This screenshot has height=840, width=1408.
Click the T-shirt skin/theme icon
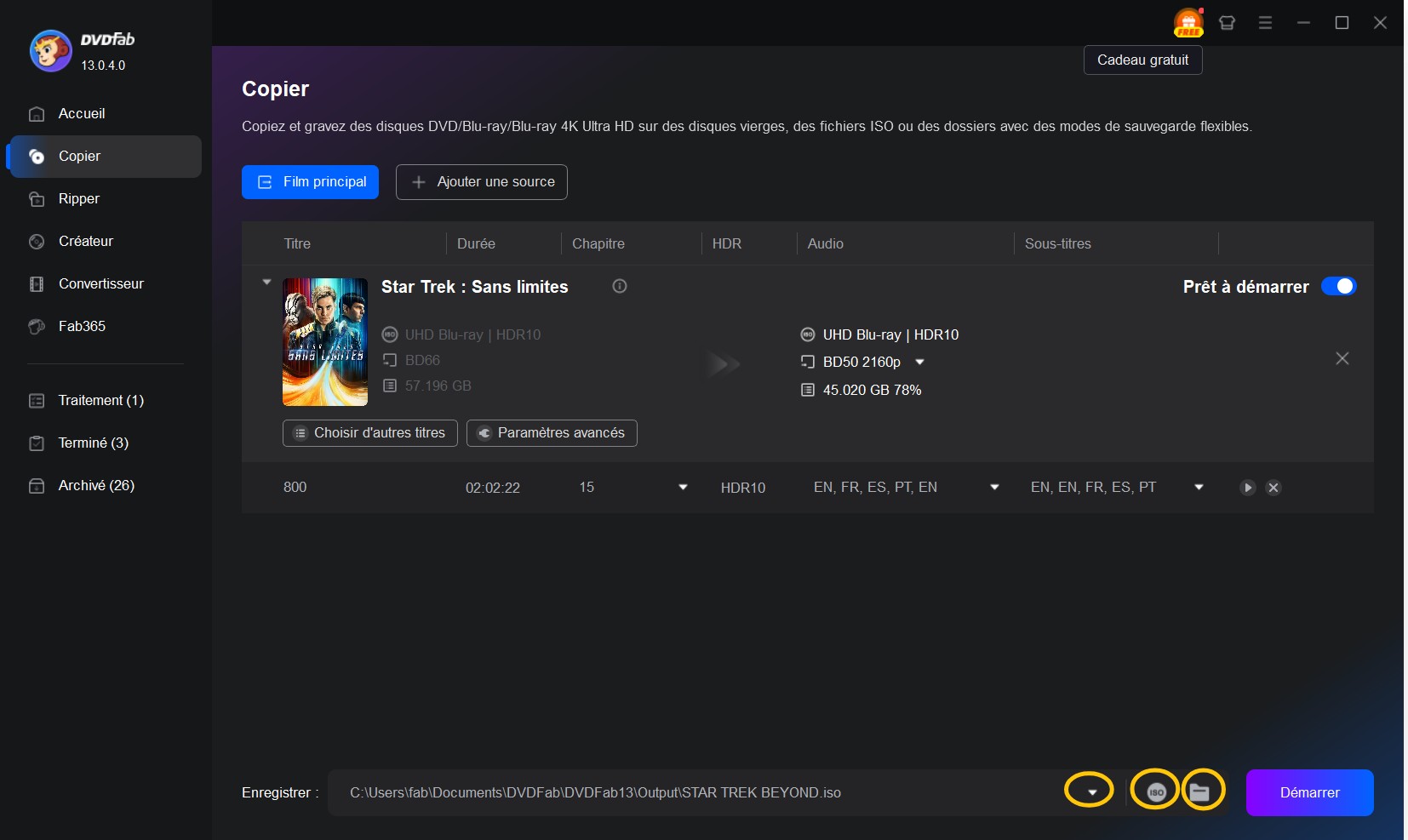[x=1228, y=23]
